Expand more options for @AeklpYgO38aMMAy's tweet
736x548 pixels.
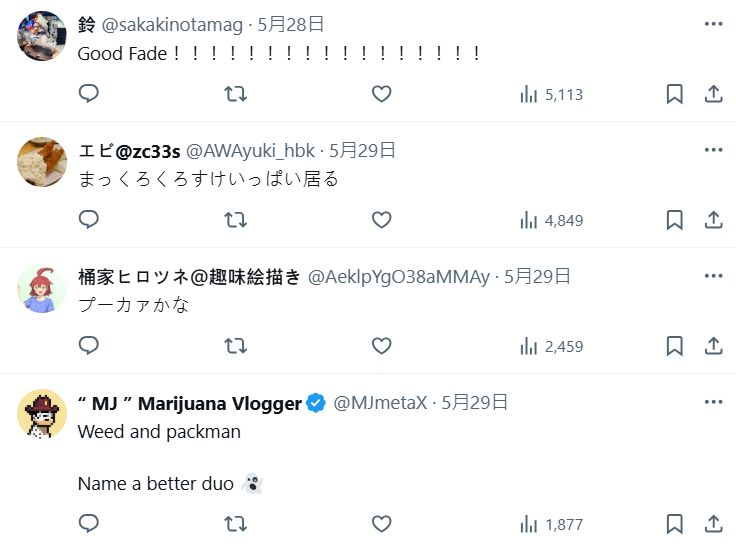click(x=713, y=276)
